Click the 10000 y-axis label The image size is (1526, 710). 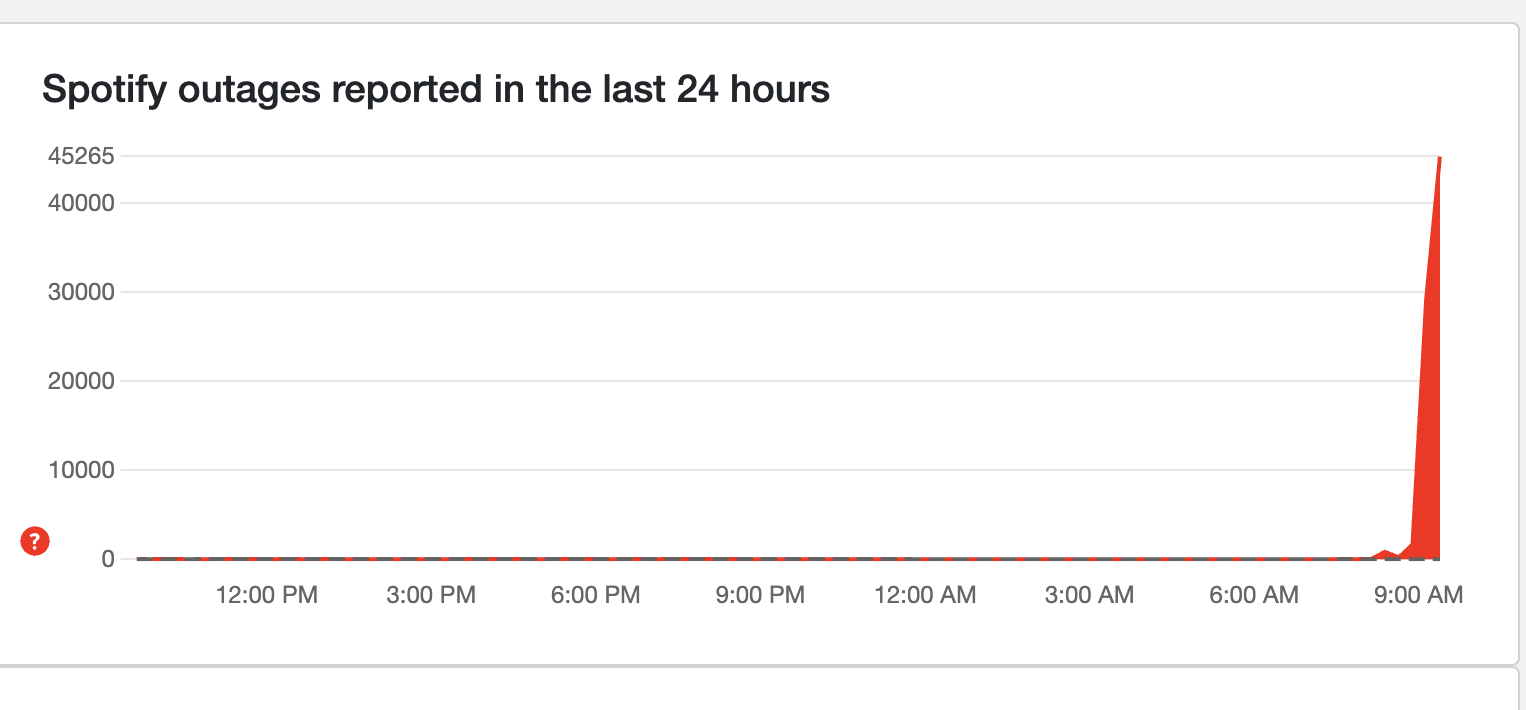81,470
